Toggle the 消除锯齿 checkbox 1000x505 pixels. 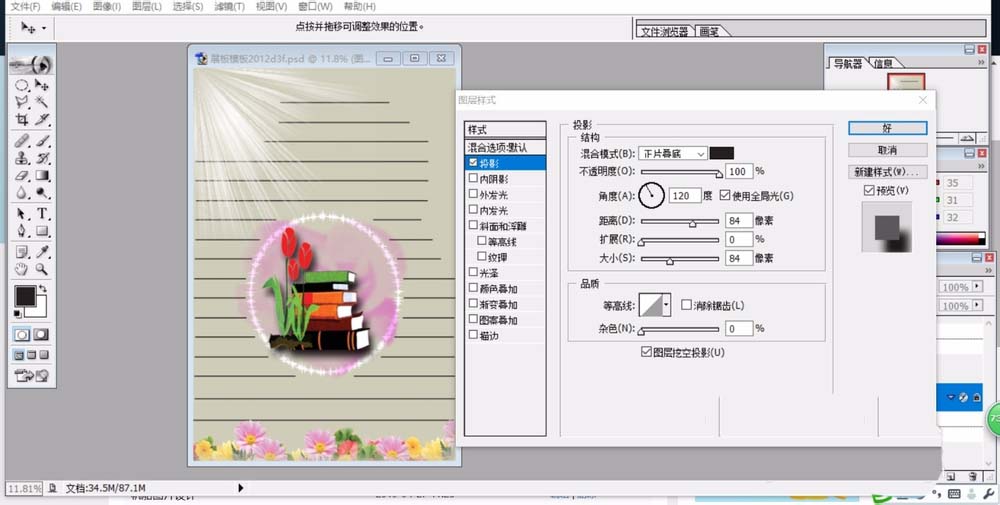pyautogui.click(x=686, y=305)
